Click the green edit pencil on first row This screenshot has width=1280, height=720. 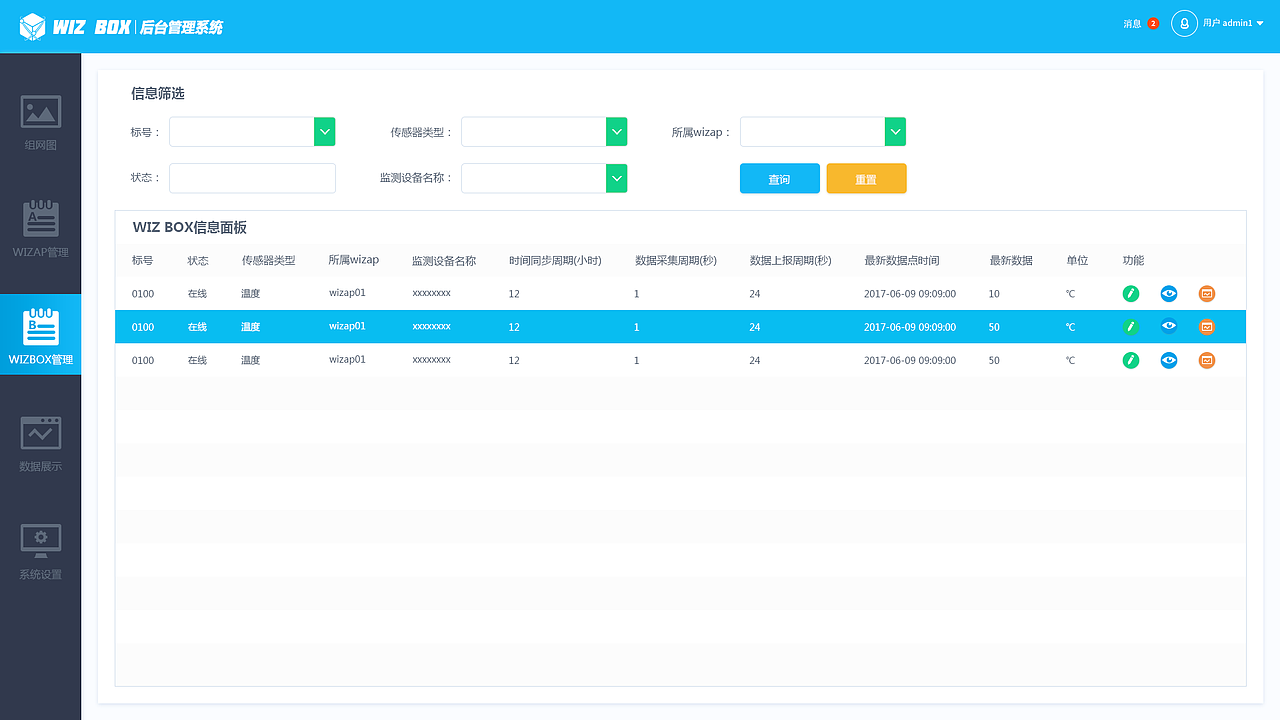tap(1130, 293)
